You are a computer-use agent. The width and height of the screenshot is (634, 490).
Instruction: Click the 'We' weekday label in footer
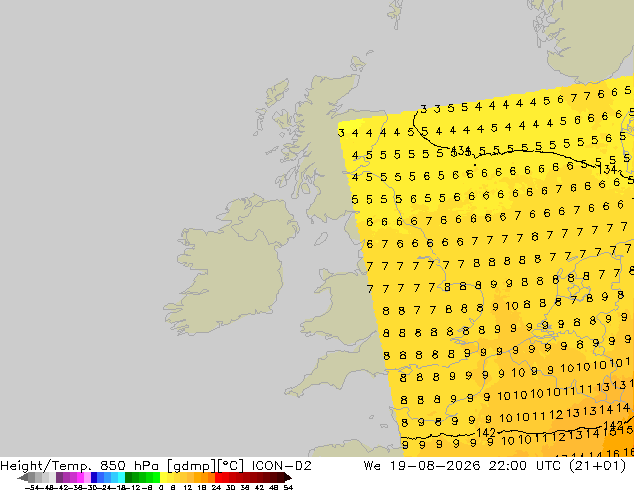372,466
